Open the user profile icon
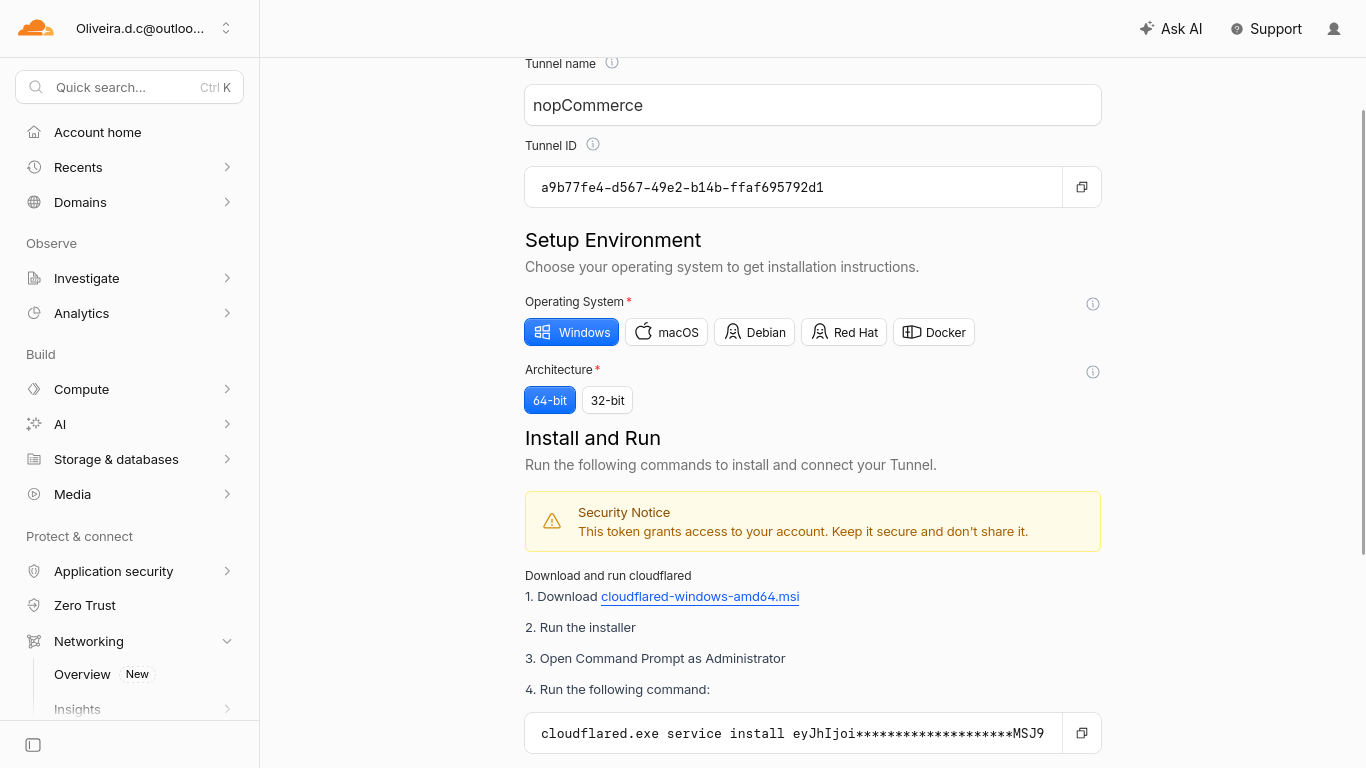Screen dimensions: 1366x768 [x=1334, y=29]
